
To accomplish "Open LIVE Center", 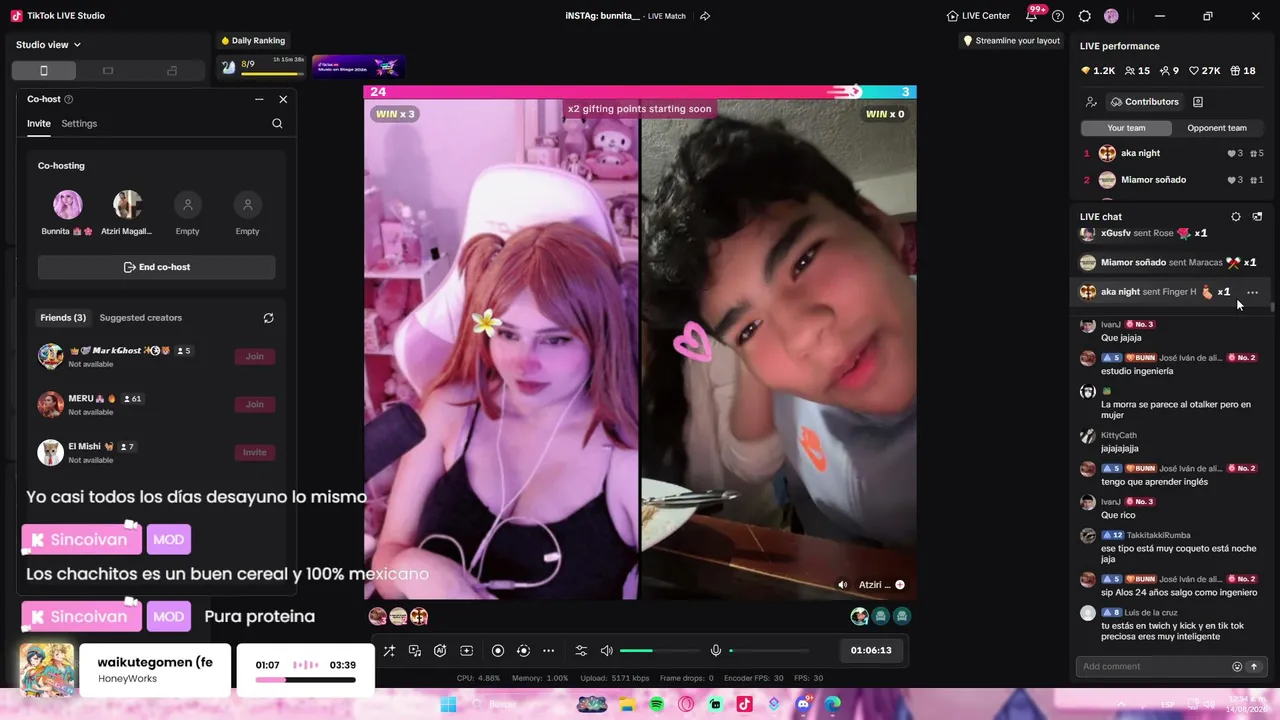I will [x=978, y=16].
